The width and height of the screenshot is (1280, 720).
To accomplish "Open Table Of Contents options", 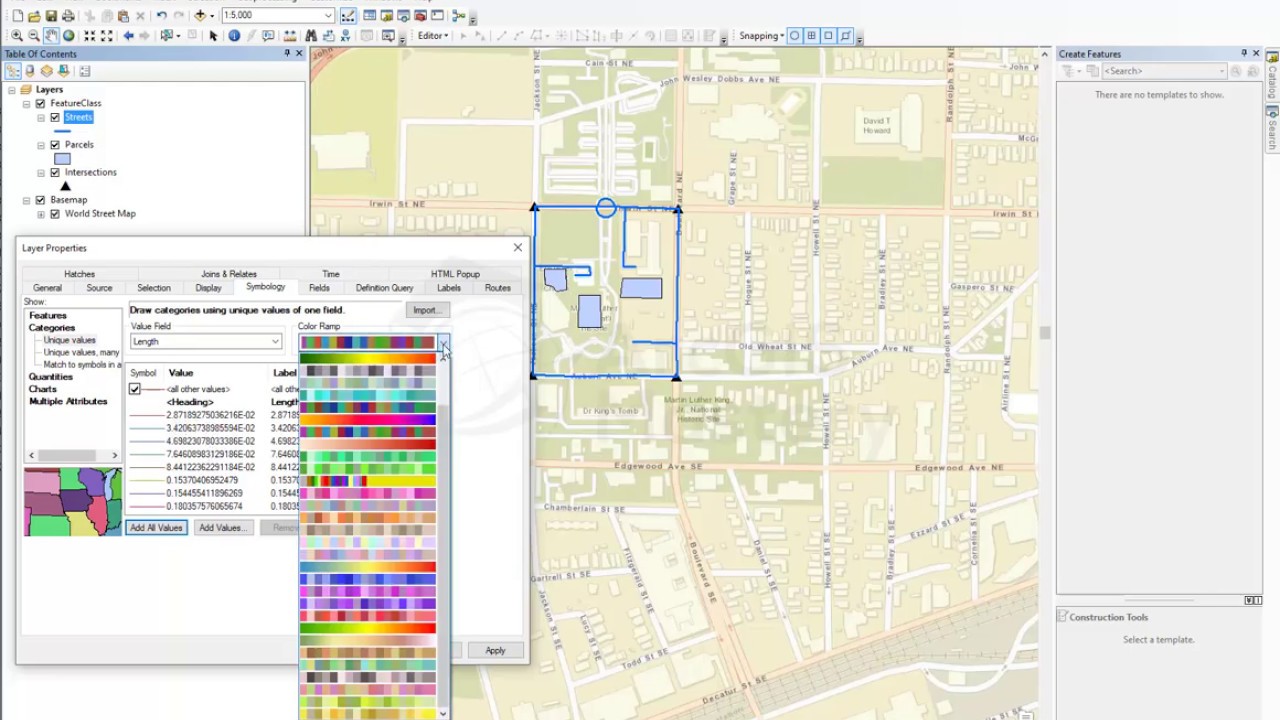I will click(85, 71).
